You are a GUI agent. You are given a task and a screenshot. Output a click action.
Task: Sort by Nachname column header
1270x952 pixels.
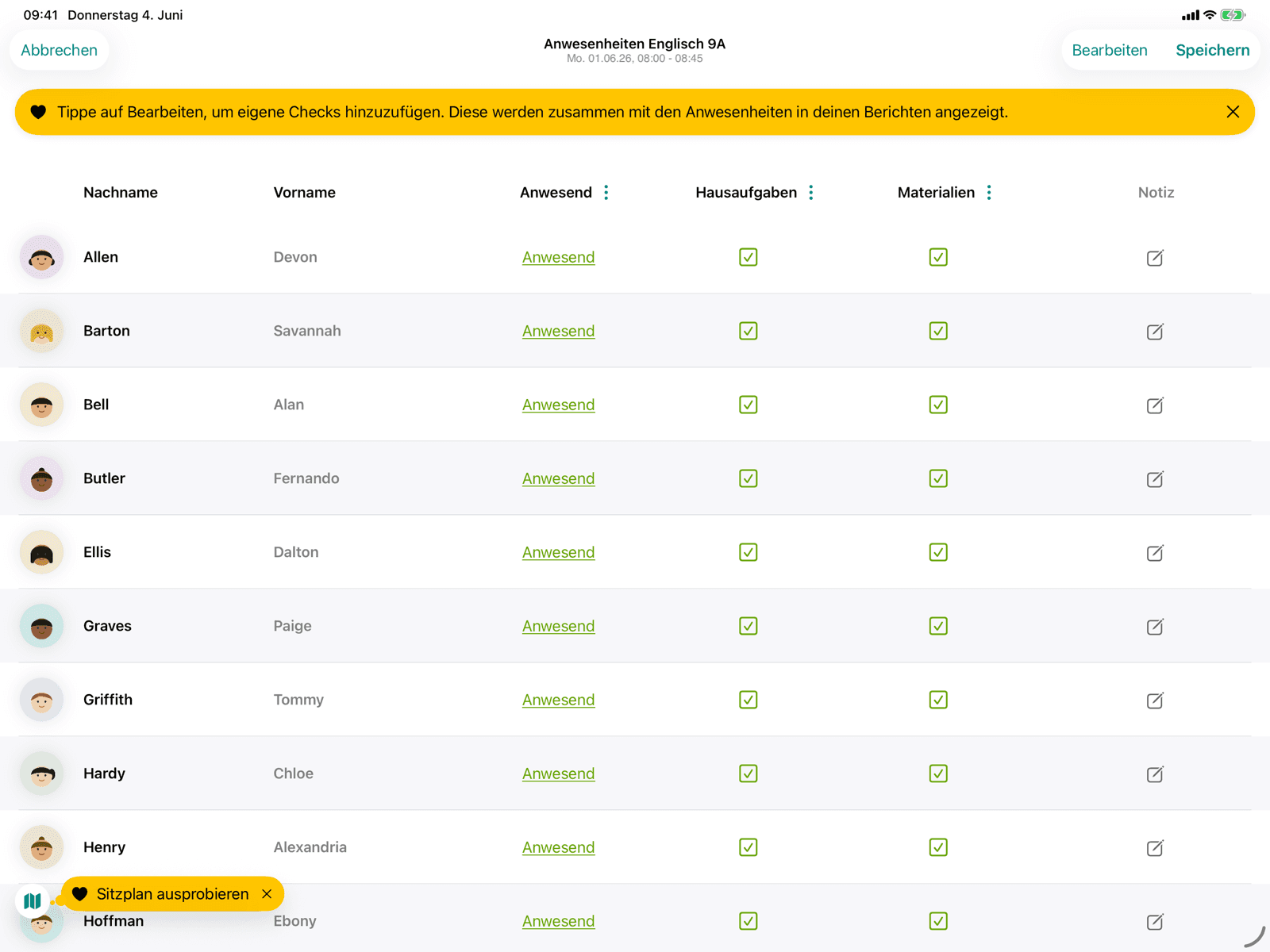click(x=121, y=193)
